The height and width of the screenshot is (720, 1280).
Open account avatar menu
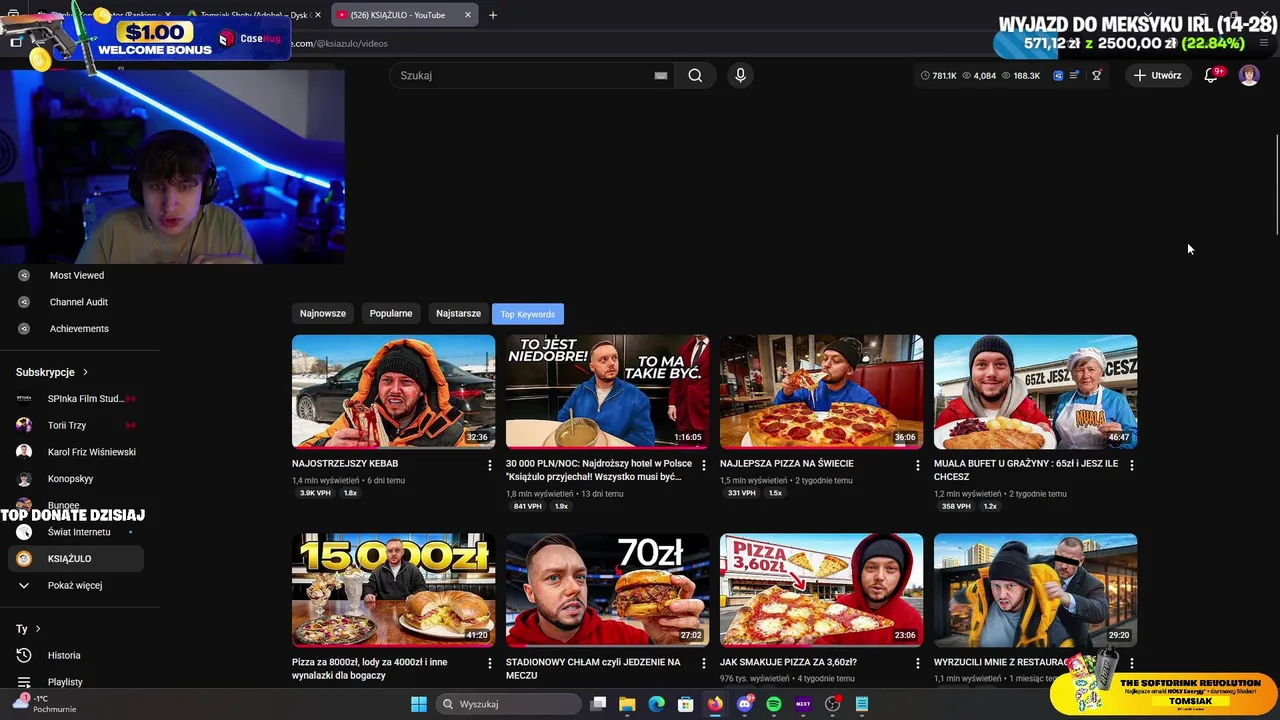tap(1249, 75)
